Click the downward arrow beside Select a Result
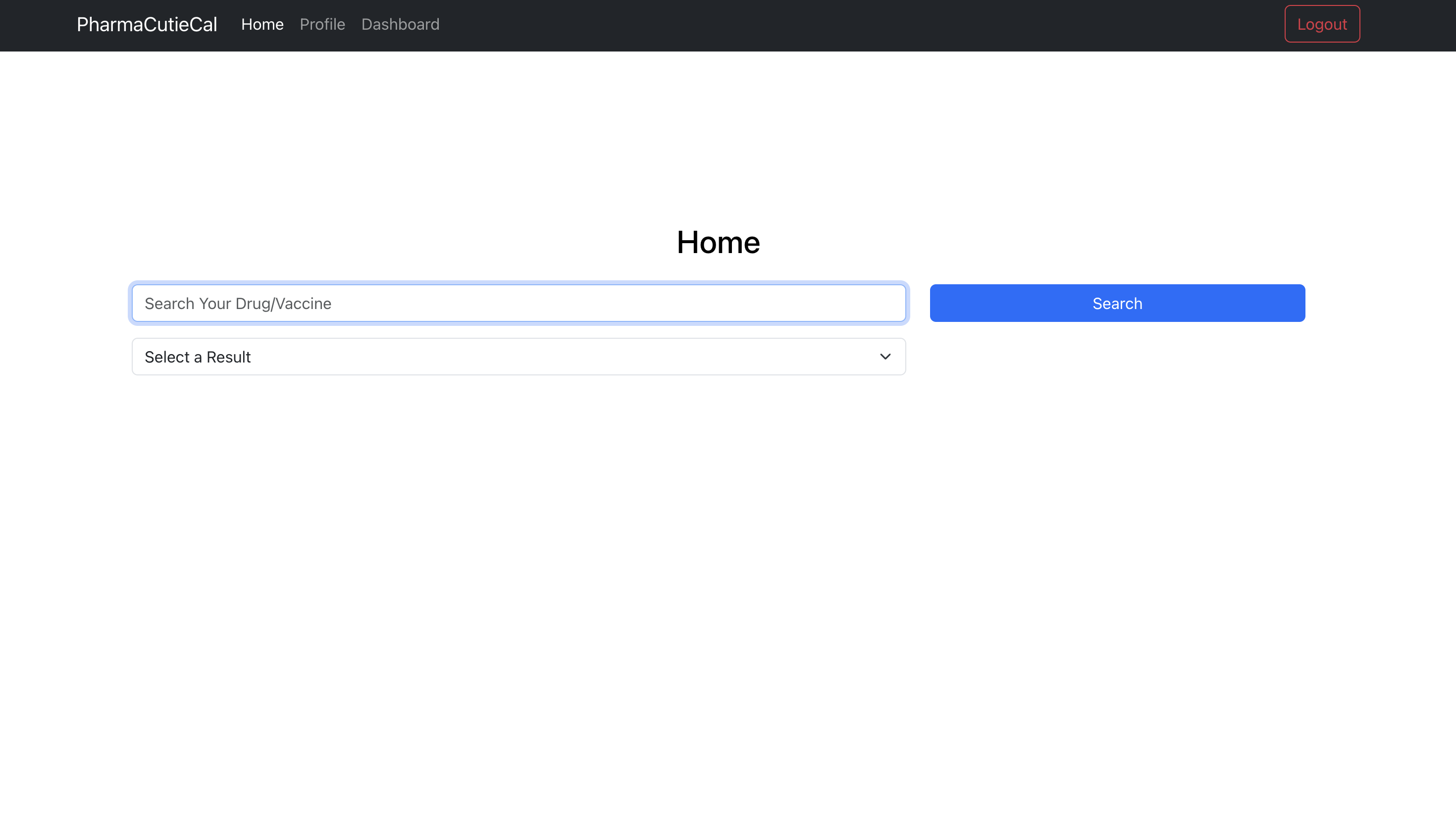The height and width of the screenshot is (833, 1456). click(x=884, y=357)
